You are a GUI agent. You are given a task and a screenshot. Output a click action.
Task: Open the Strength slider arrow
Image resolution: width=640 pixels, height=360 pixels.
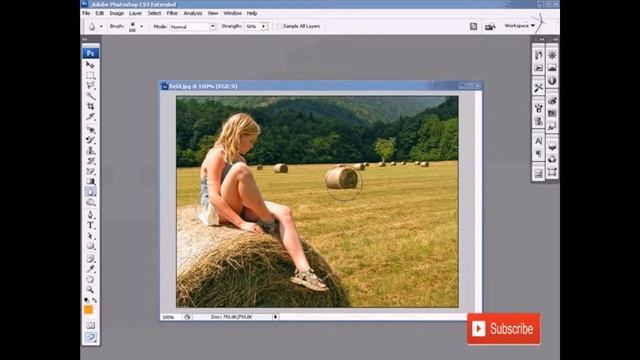point(264,27)
